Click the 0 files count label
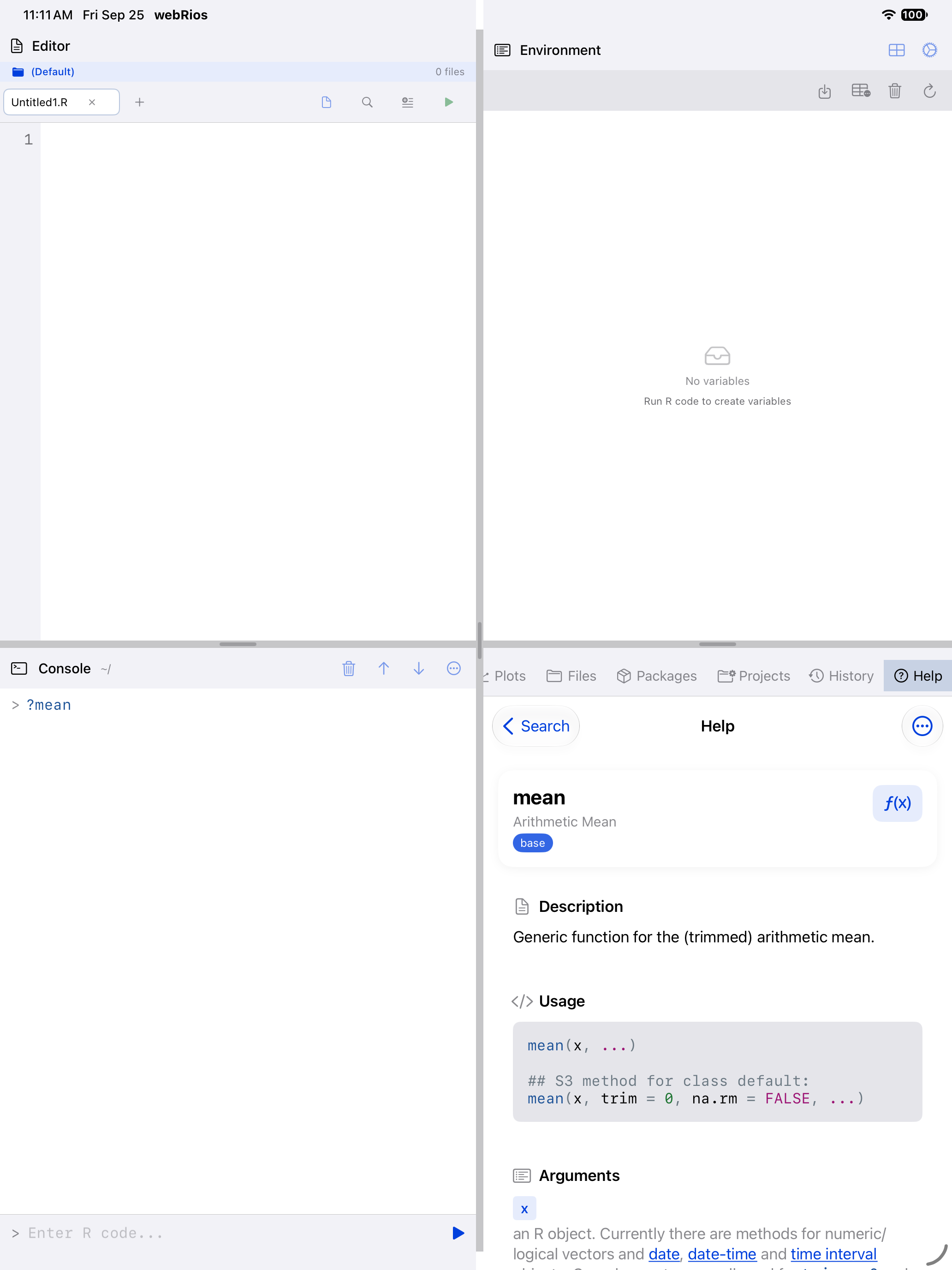 pos(450,72)
